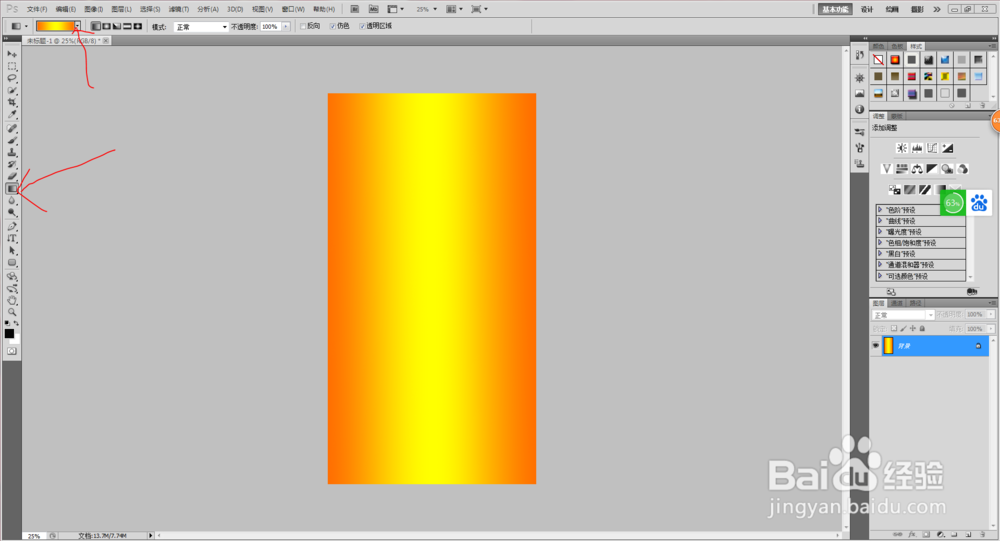
Task: Choose Linear Gradient type in options bar
Action: (x=96, y=26)
